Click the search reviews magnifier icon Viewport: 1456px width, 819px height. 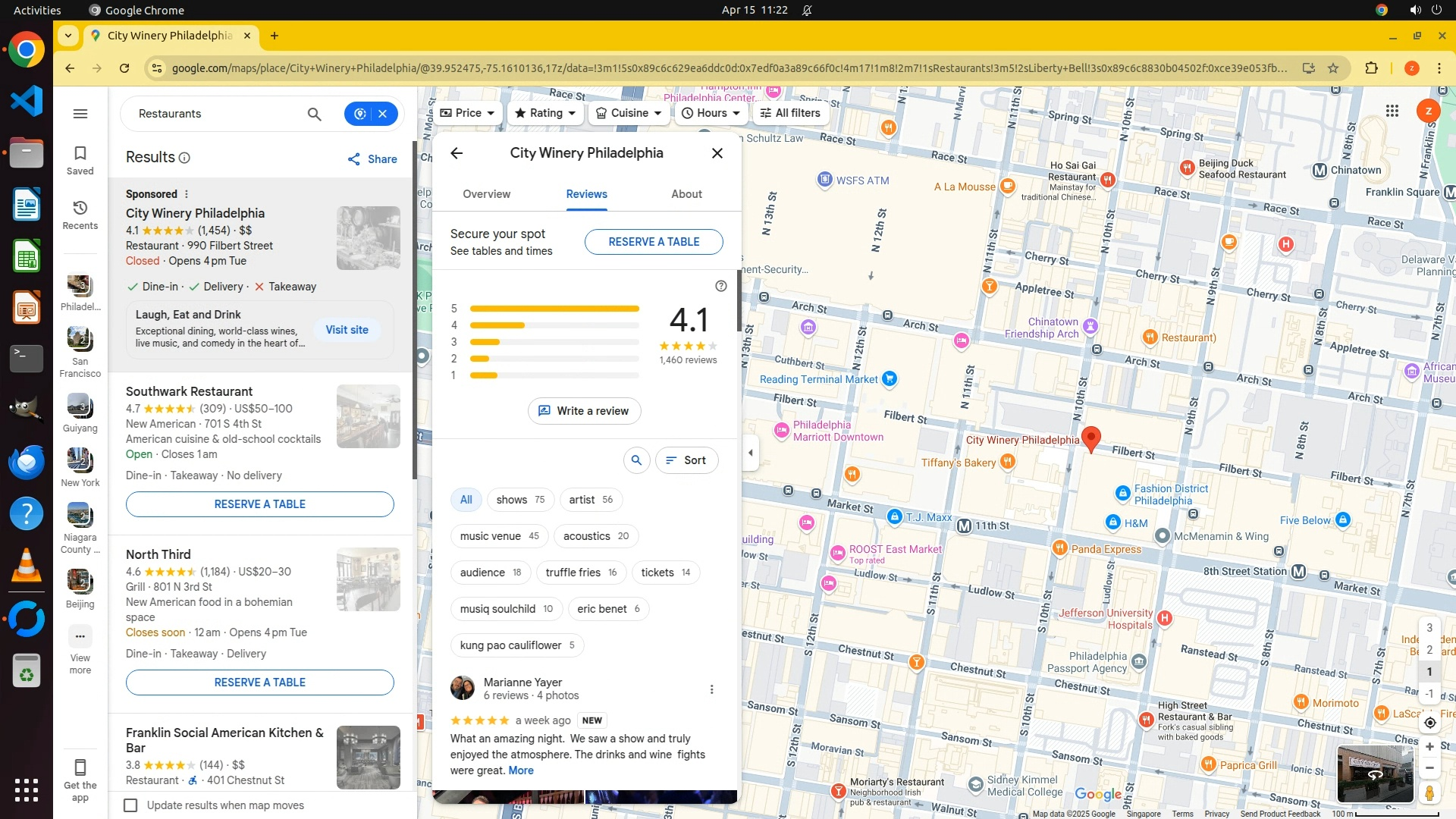[636, 460]
